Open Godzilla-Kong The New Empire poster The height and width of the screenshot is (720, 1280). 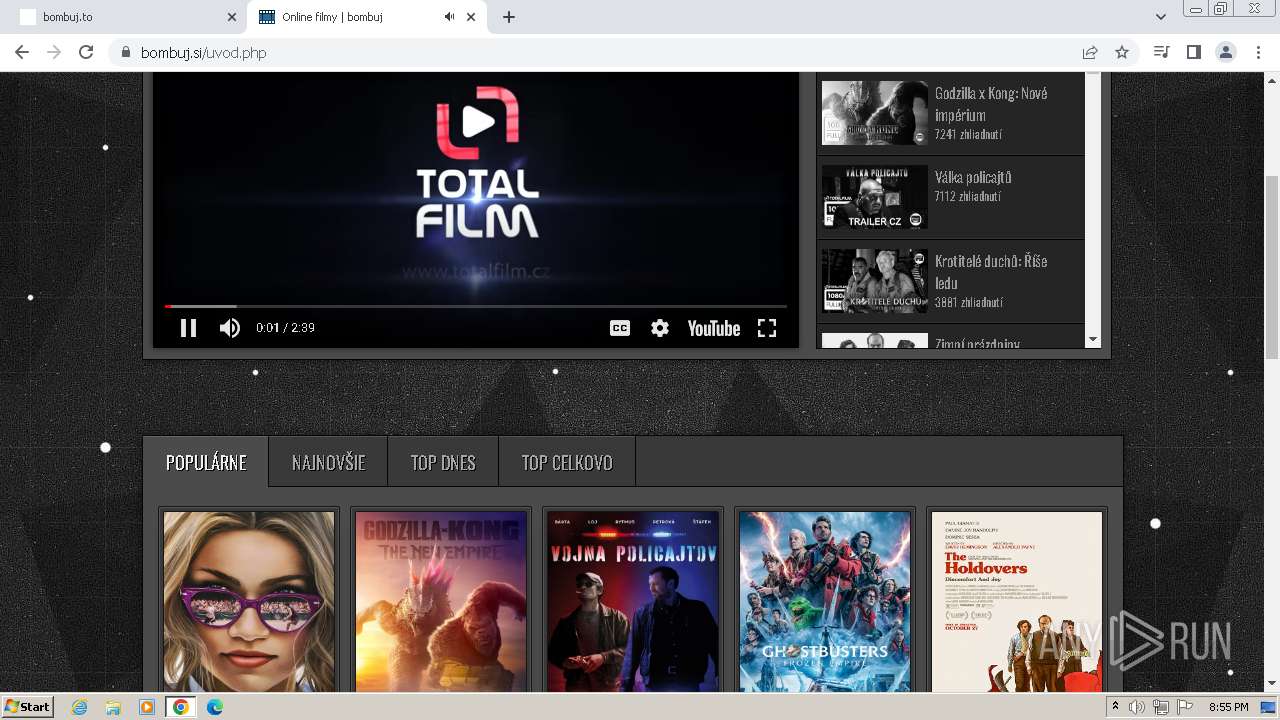(x=441, y=601)
